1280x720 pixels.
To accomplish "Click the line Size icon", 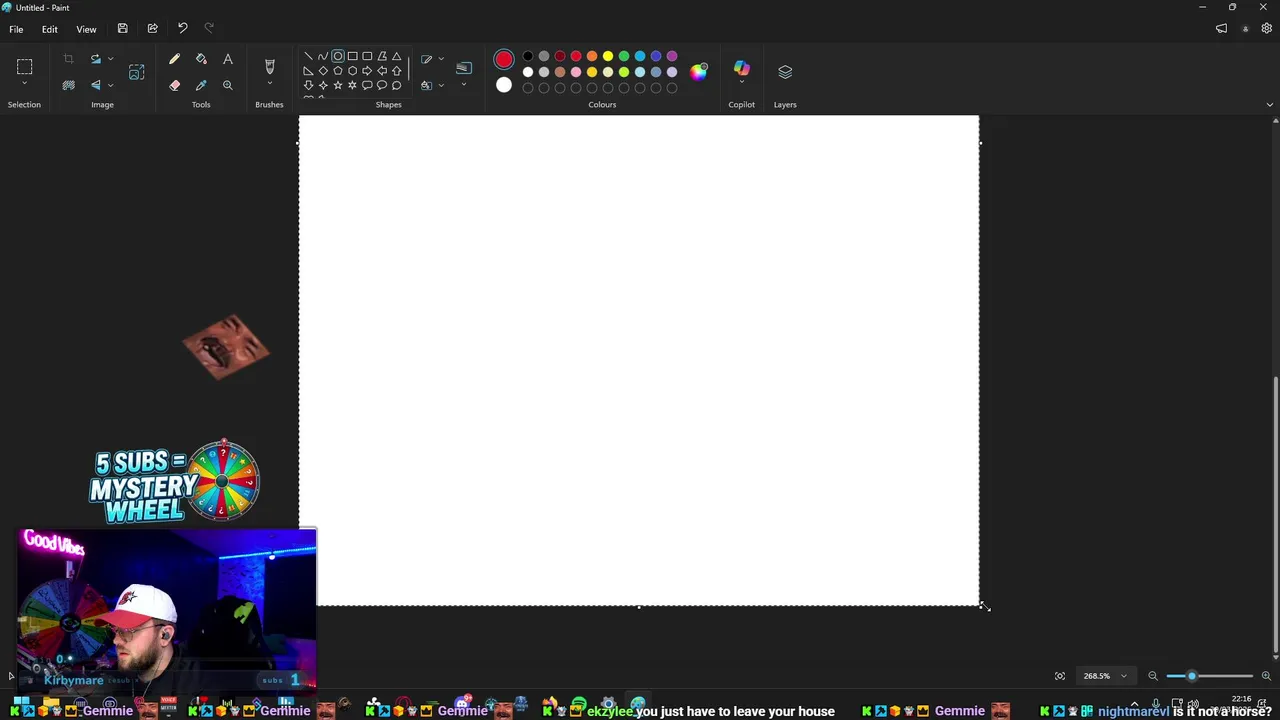I will [464, 68].
